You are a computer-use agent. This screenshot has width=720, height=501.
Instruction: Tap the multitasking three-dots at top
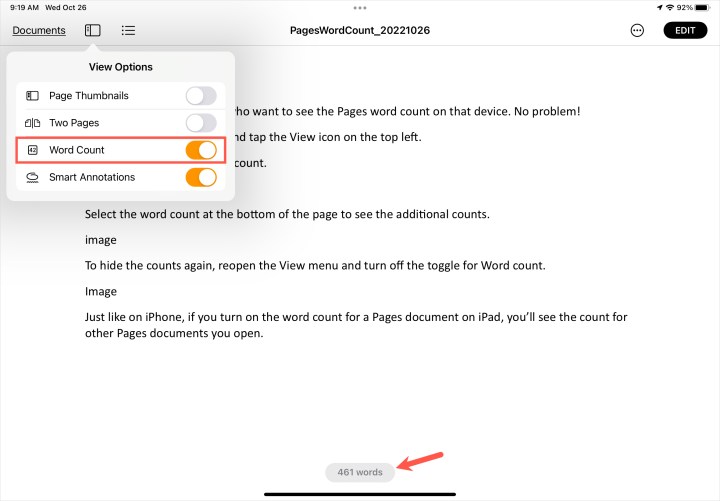click(360, 8)
